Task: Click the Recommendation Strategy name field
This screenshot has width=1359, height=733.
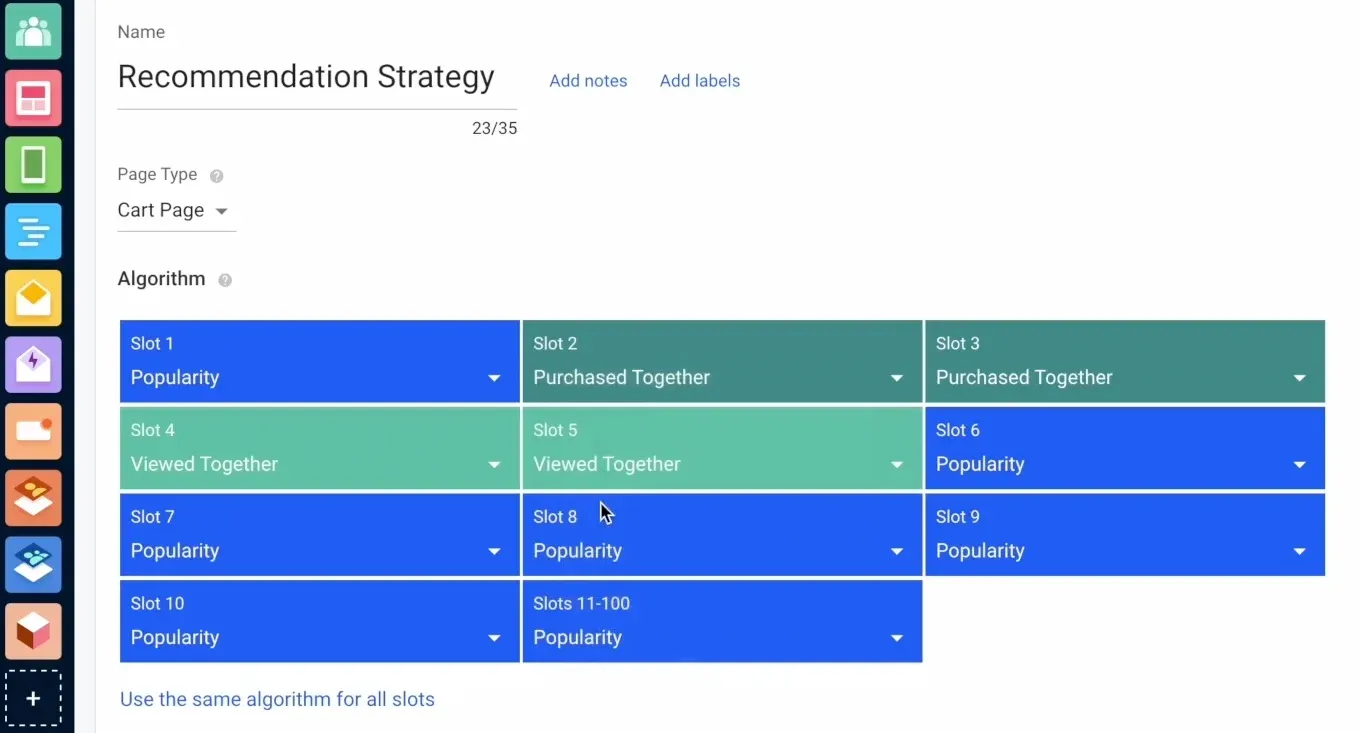Action: [317, 78]
